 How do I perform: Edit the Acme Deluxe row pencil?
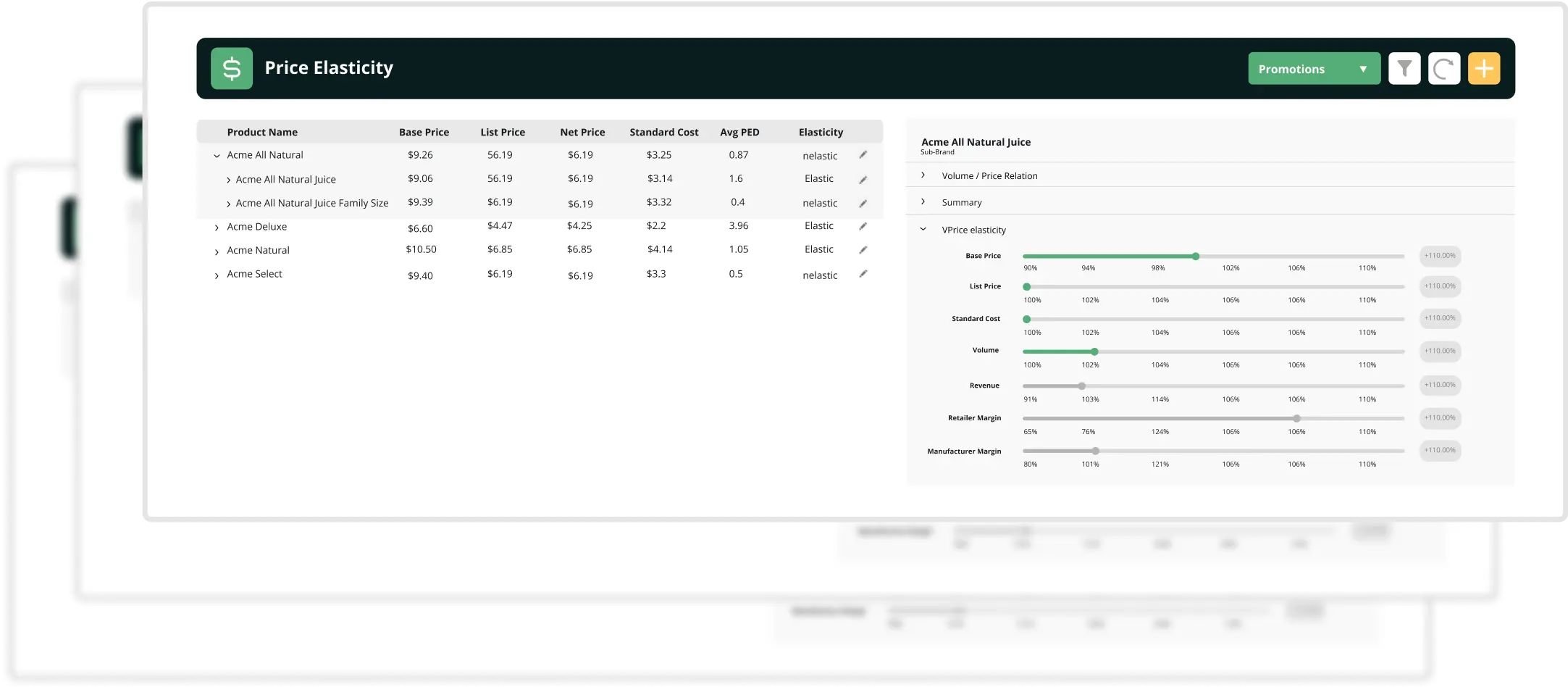tap(863, 226)
